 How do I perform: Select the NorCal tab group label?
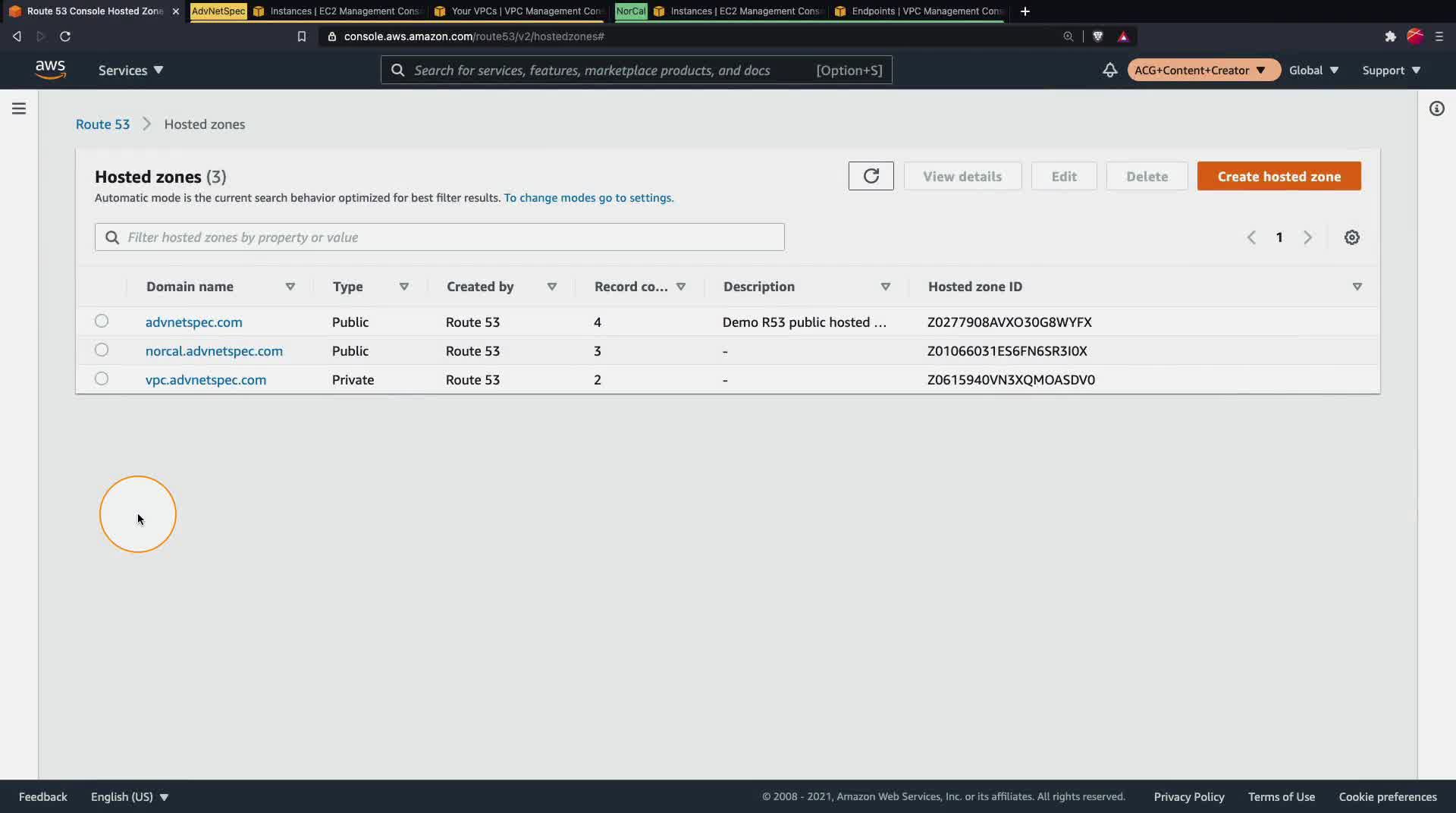click(631, 11)
